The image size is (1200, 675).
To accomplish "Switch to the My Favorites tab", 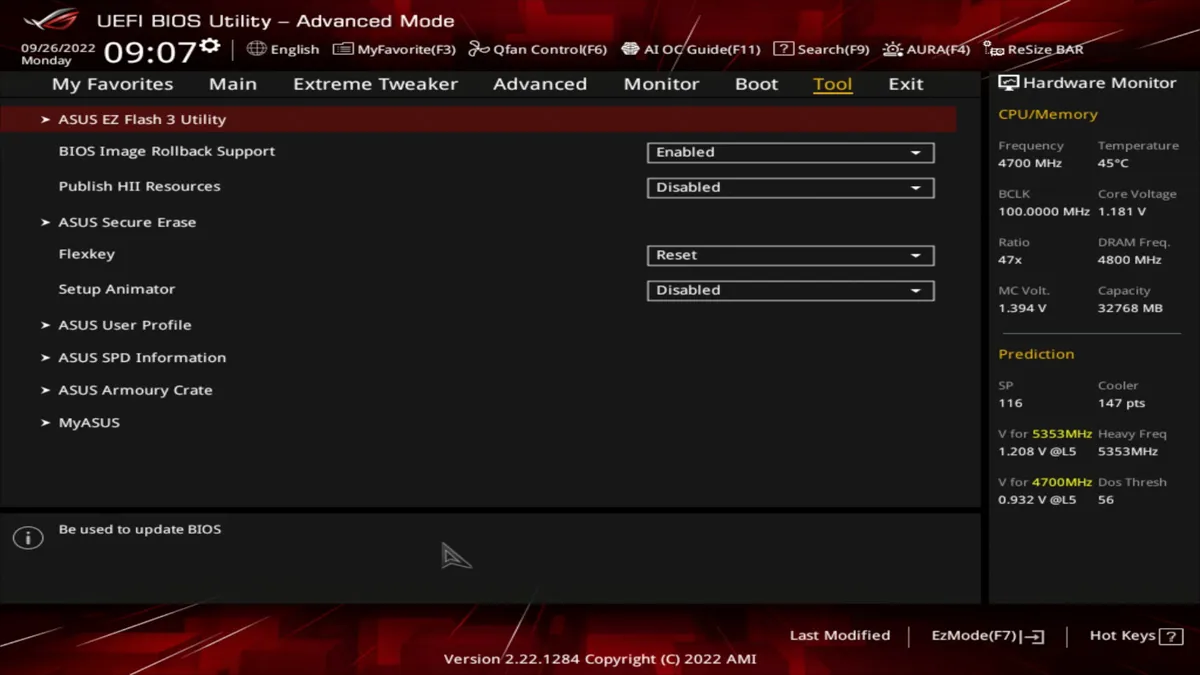I will click(x=113, y=84).
